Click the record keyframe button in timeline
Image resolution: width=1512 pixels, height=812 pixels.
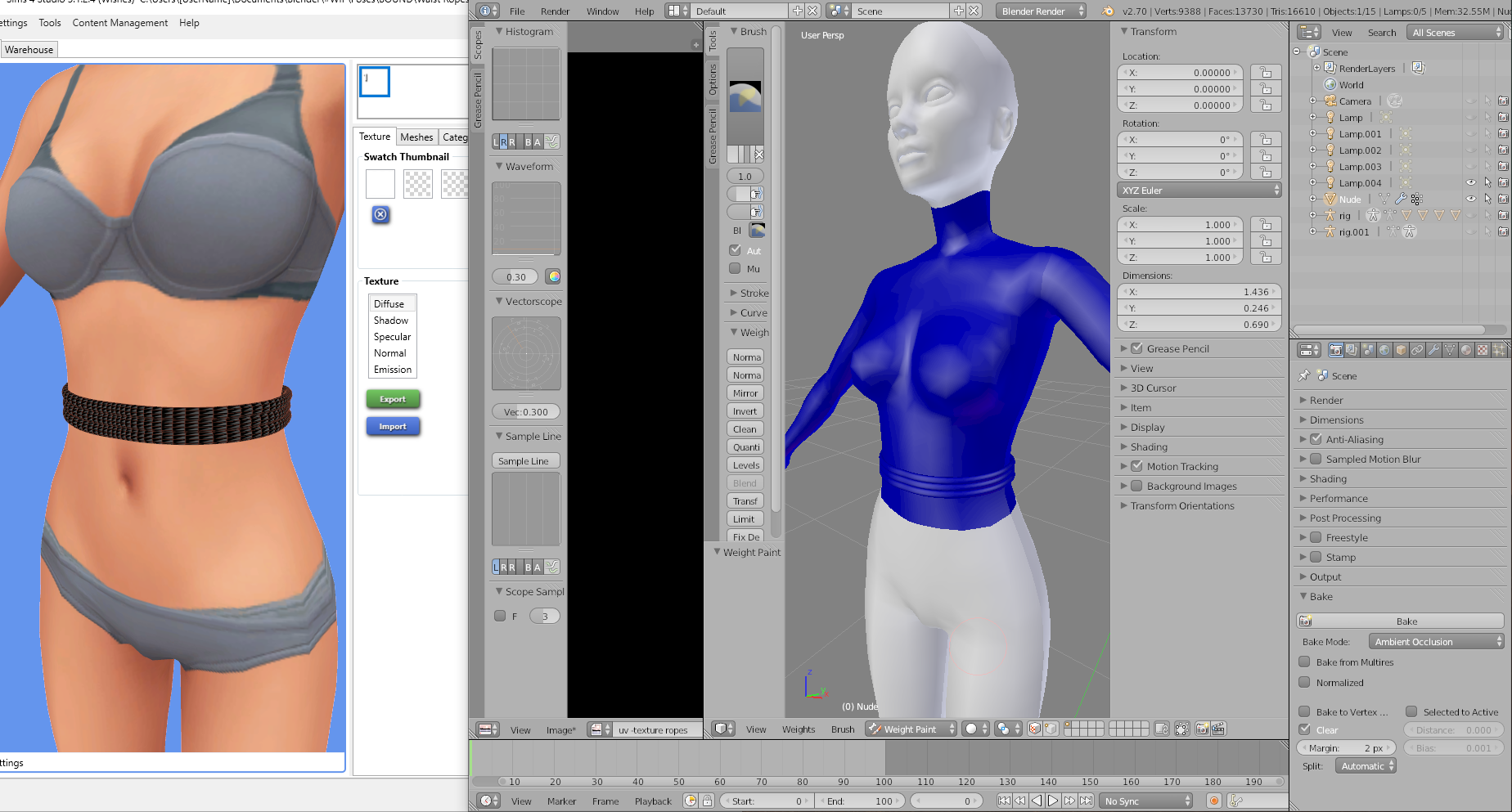tap(1214, 801)
